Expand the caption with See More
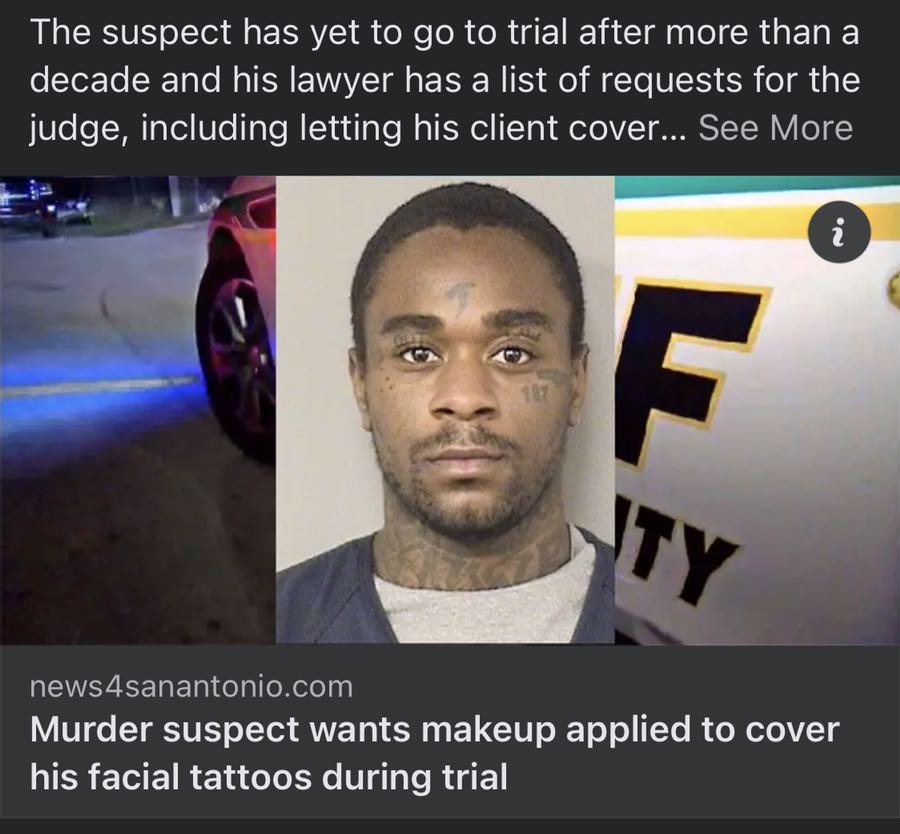The width and height of the screenshot is (900, 834). coord(775,127)
